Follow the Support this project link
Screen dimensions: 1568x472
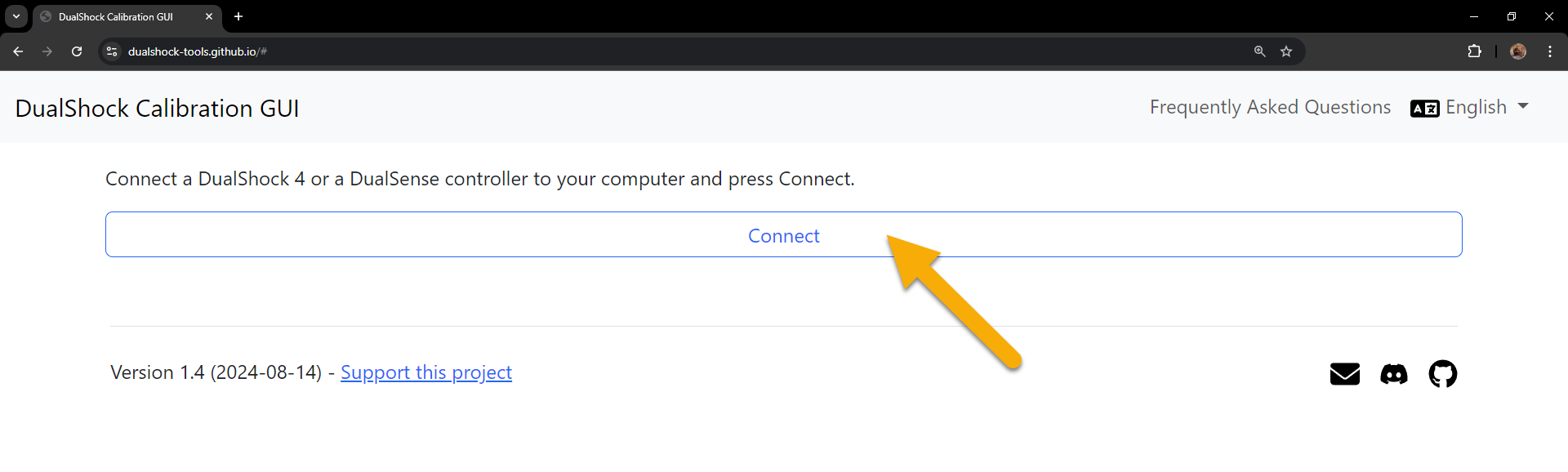coord(426,372)
